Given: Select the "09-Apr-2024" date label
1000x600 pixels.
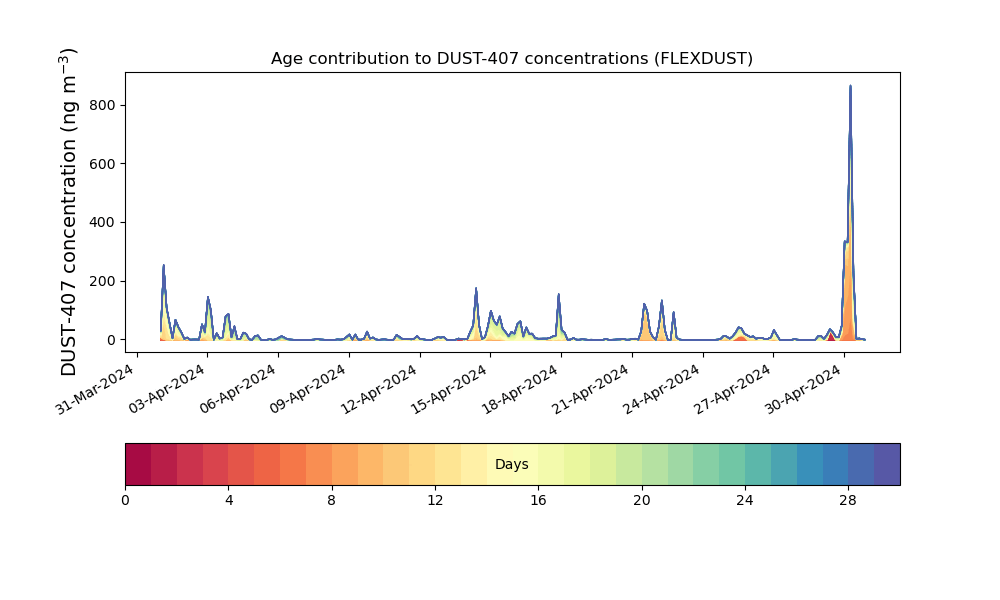Looking at the screenshot, I should (309, 389).
